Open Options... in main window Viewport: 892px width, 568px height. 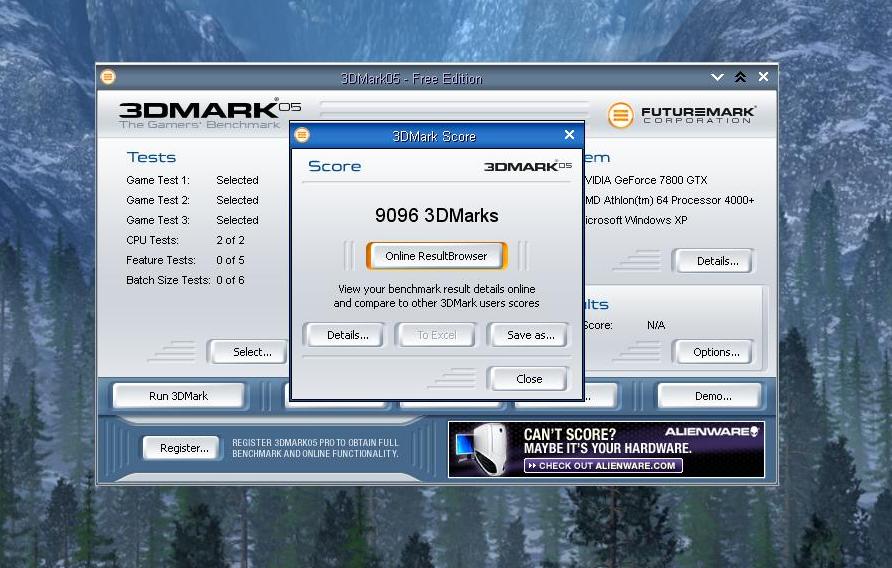pos(714,352)
